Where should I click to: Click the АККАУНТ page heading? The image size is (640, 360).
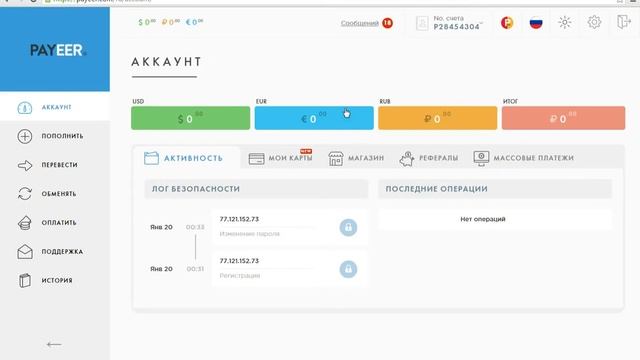click(x=167, y=62)
